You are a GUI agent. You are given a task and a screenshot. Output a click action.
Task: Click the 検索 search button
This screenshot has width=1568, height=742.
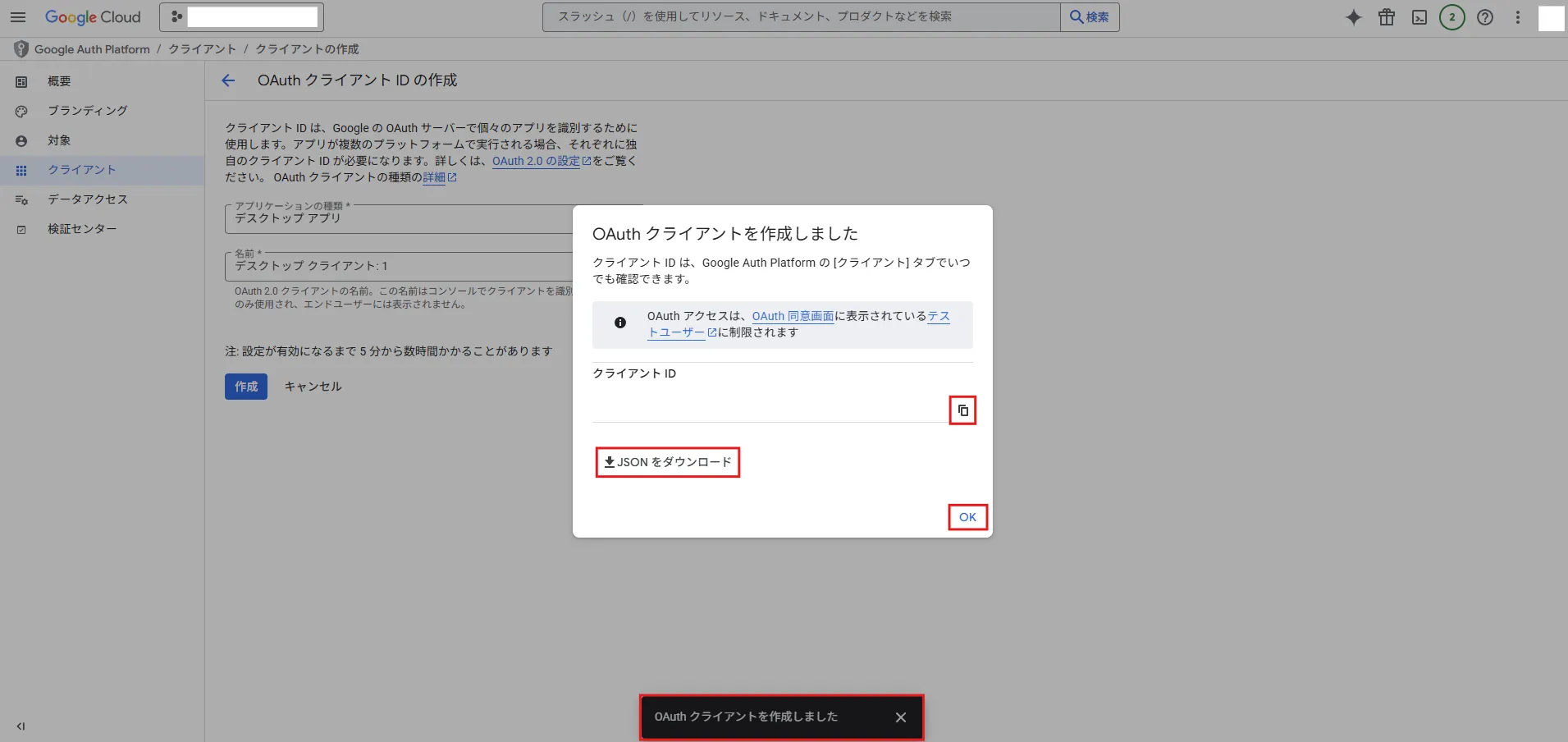click(x=1090, y=16)
